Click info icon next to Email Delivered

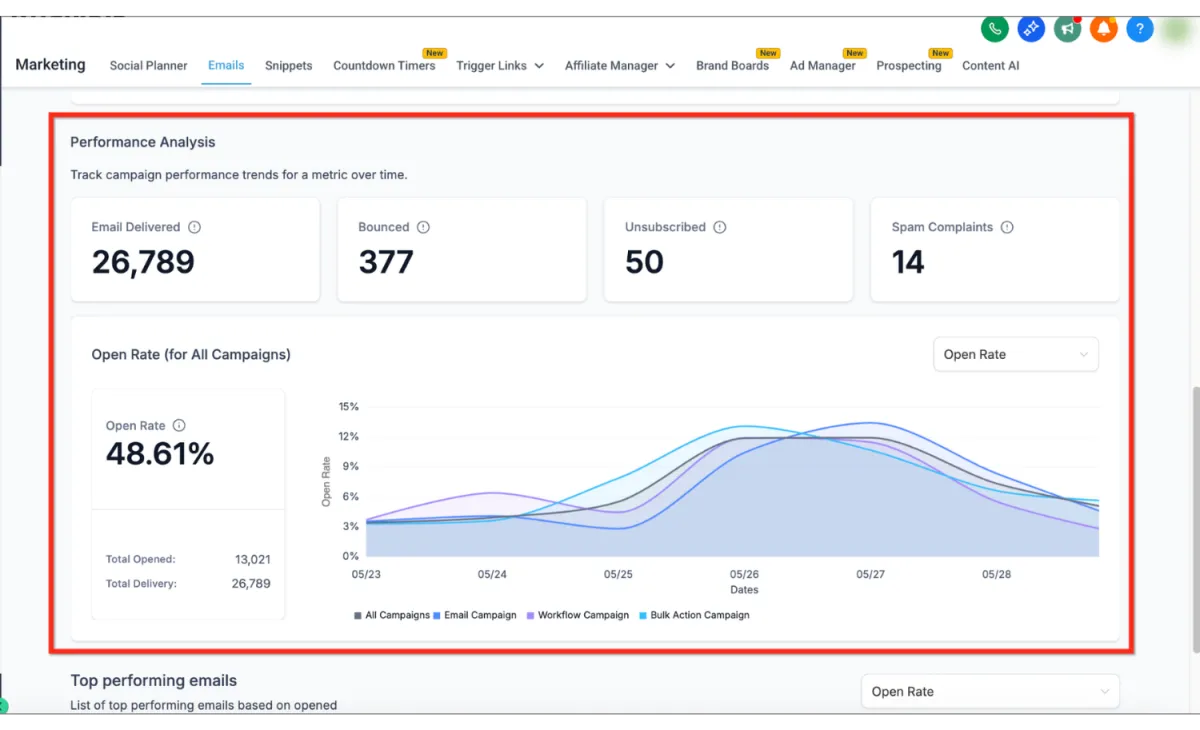(194, 227)
